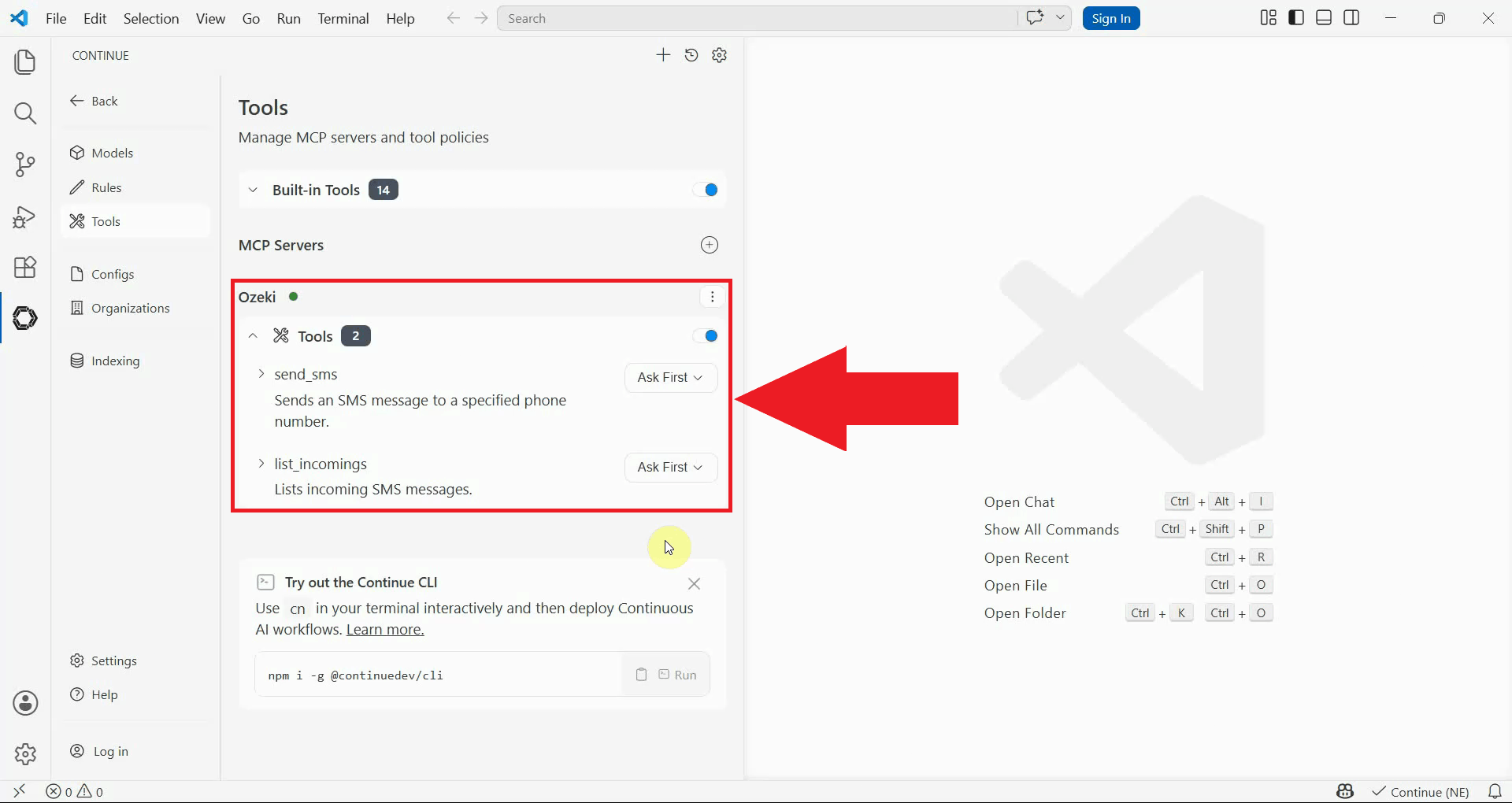
Task: Open the Search view in activity bar
Action: click(25, 113)
